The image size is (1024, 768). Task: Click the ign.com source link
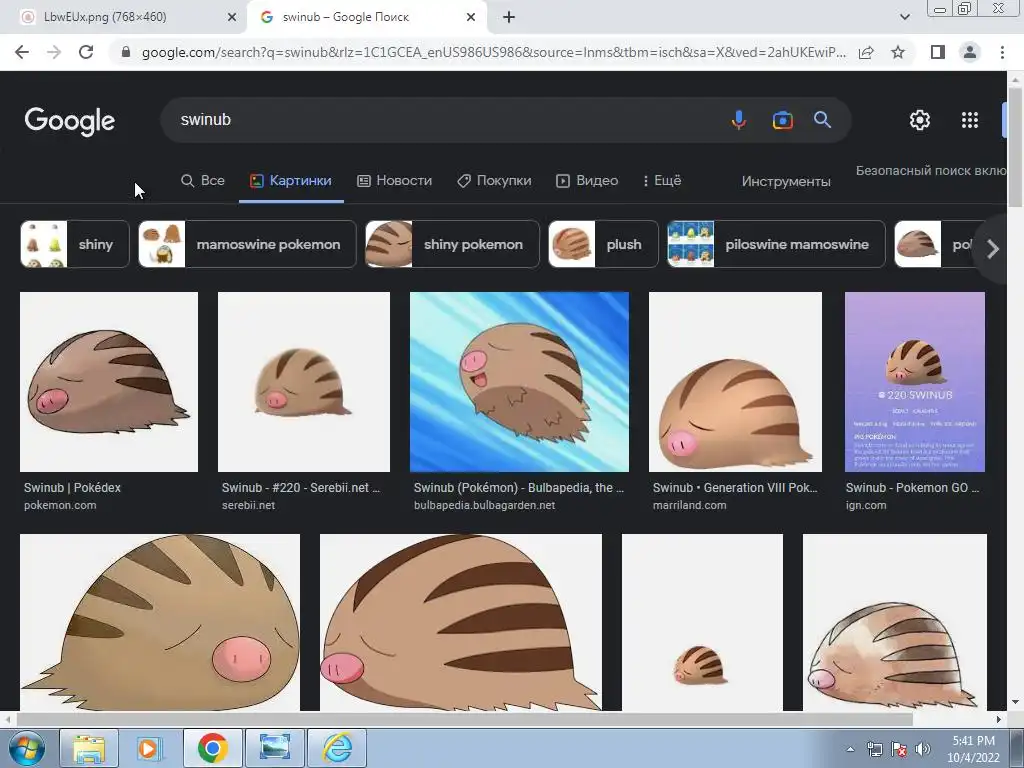(x=866, y=505)
